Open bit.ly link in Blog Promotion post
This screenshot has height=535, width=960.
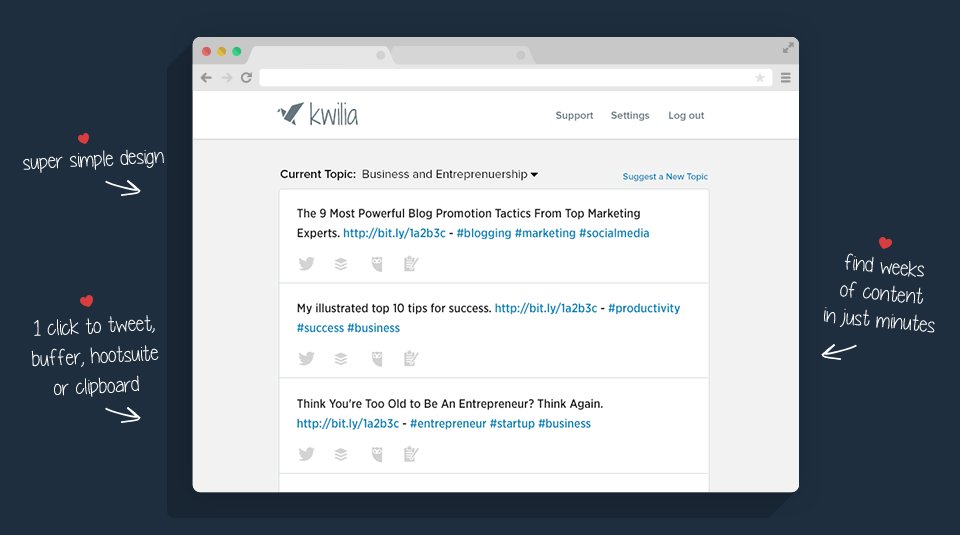point(394,233)
